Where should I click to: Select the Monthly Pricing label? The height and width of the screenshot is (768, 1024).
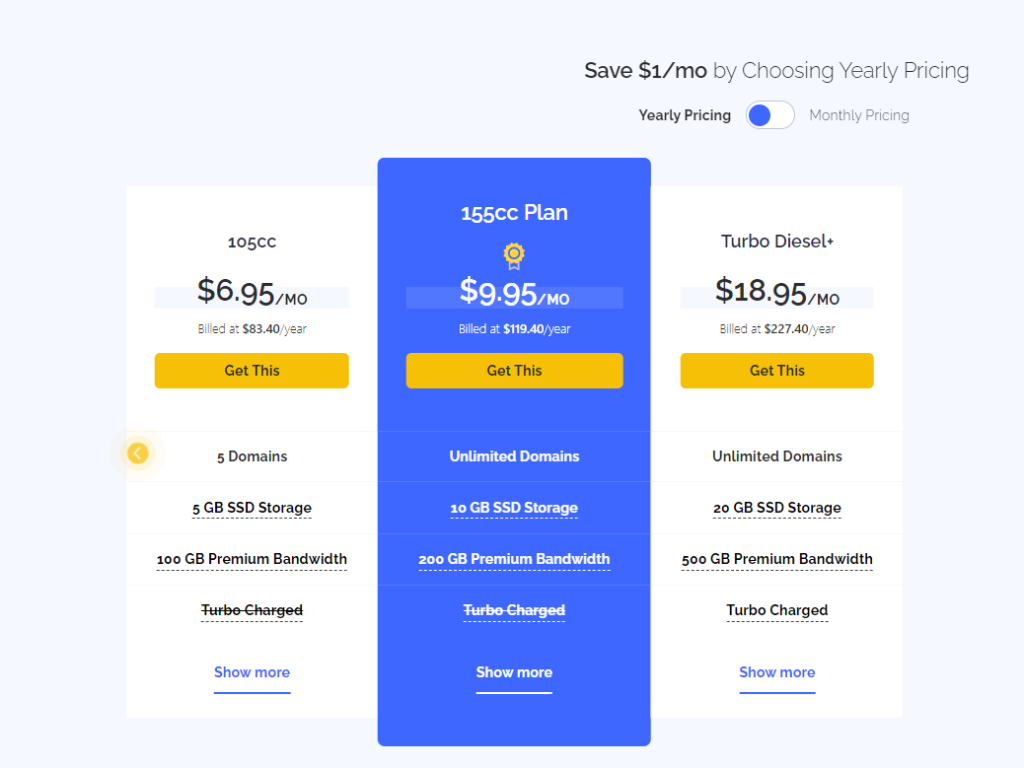tap(859, 115)
